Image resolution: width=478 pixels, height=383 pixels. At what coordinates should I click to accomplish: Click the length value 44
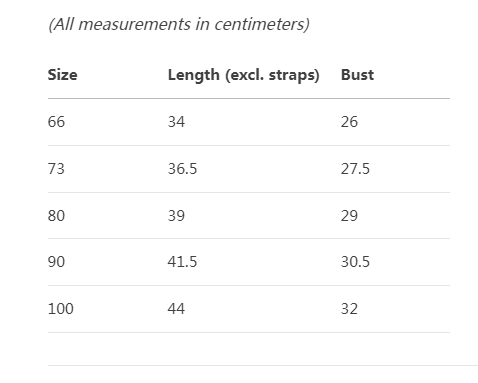pyautogui.click(x=176, y=309)
